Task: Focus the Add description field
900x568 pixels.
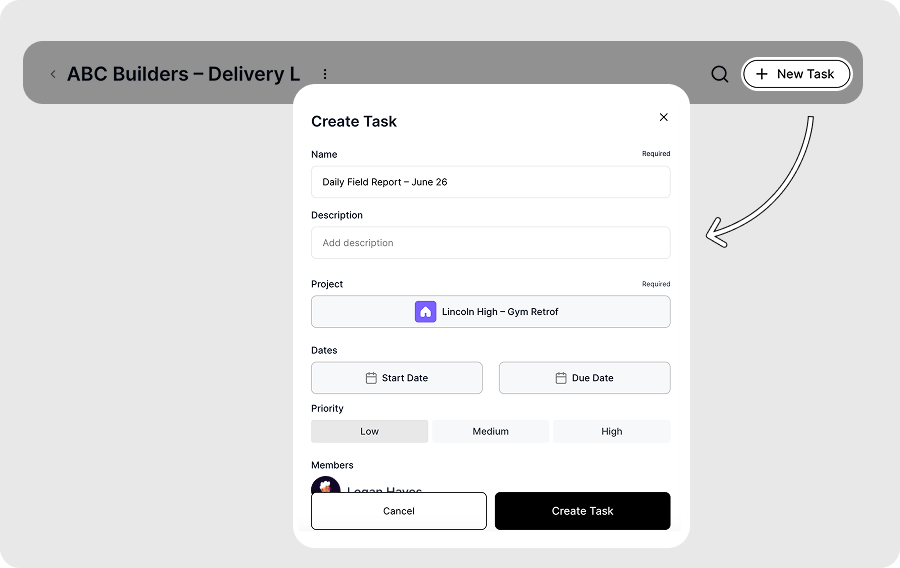Action: (x=490, y=243)
